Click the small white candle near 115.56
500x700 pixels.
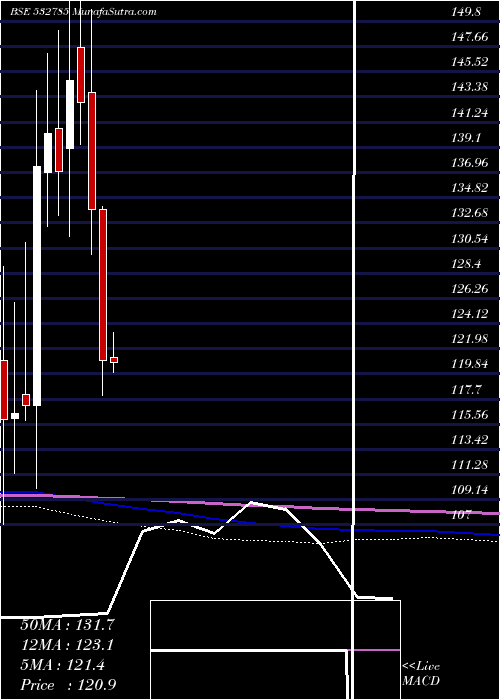tap(15, 416)
